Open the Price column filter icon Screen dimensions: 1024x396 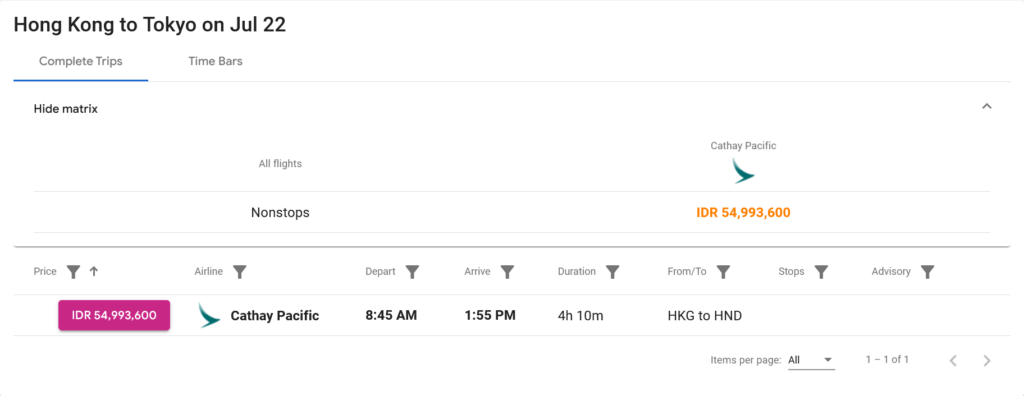pyautogui.click(x=74, y=272)
